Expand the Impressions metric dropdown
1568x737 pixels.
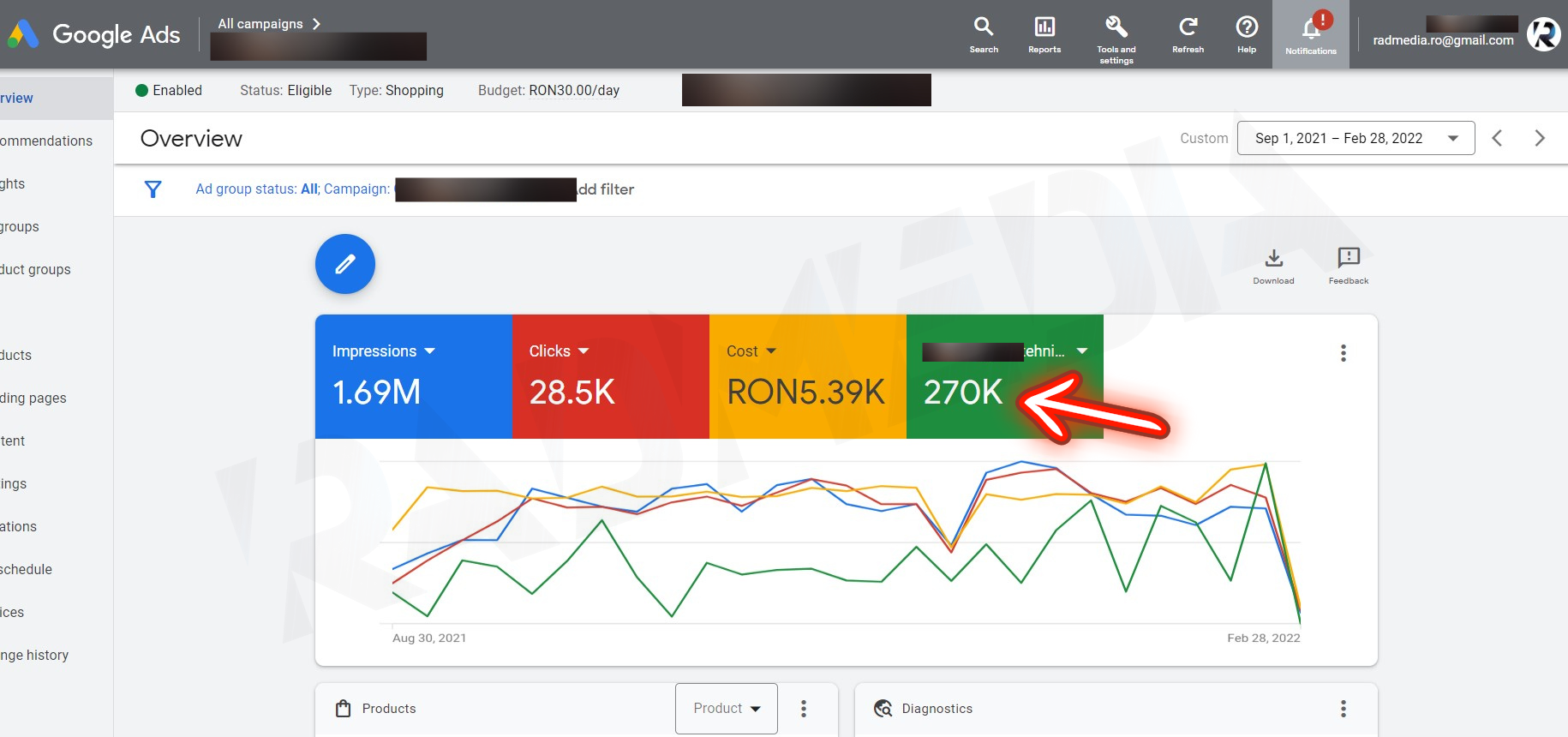tap(429, 351)
